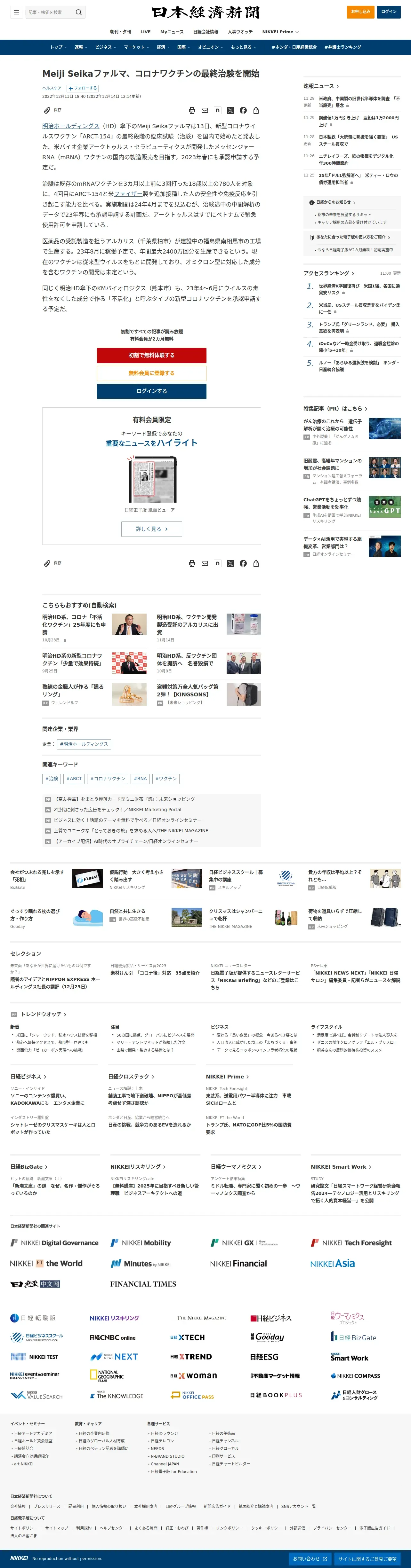Image resolution: width=411 pixels, height=1568 pixels.
Task: Select the #ARCT keyword tag
Action: click(x=74, y=779)
